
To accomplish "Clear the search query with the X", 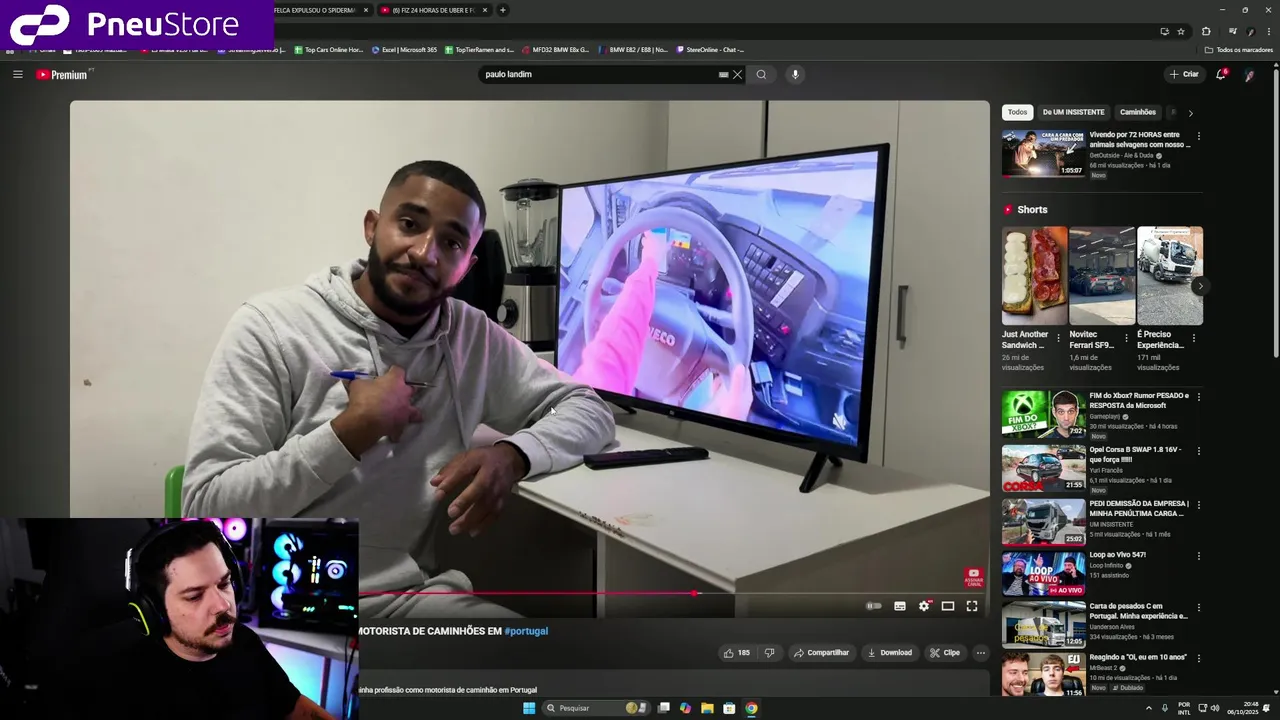I will click(x=737, y=74).
